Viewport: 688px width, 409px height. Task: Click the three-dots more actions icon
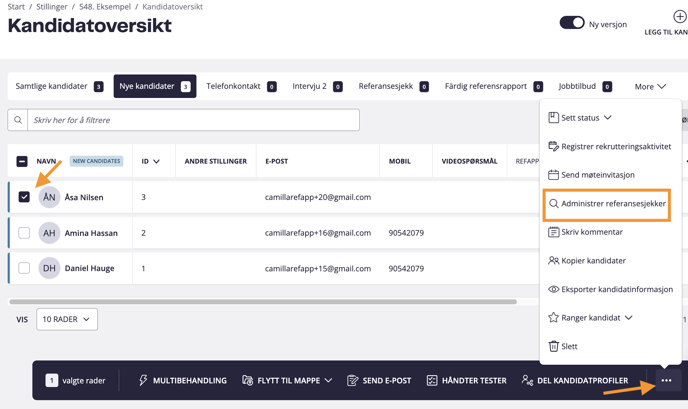click(666, 380)
